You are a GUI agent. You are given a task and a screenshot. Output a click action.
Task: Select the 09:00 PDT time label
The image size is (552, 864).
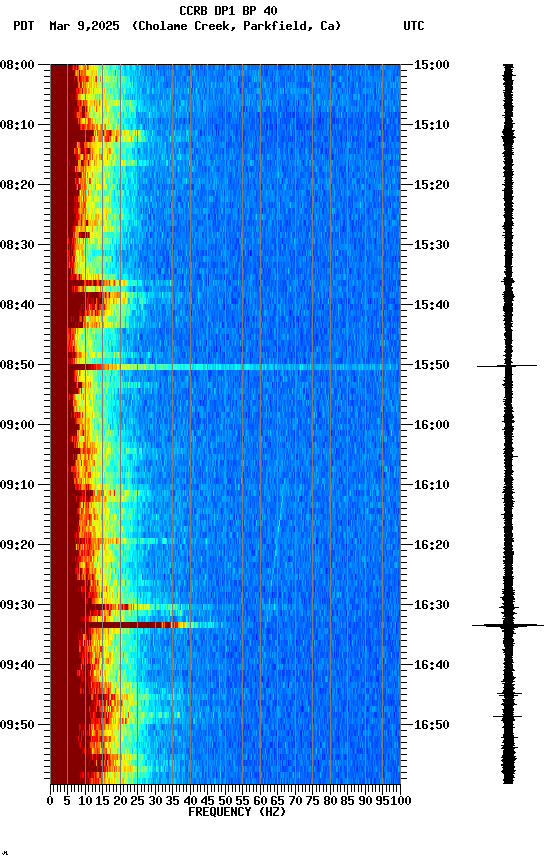pyautogui.click(x=17, y=425)
